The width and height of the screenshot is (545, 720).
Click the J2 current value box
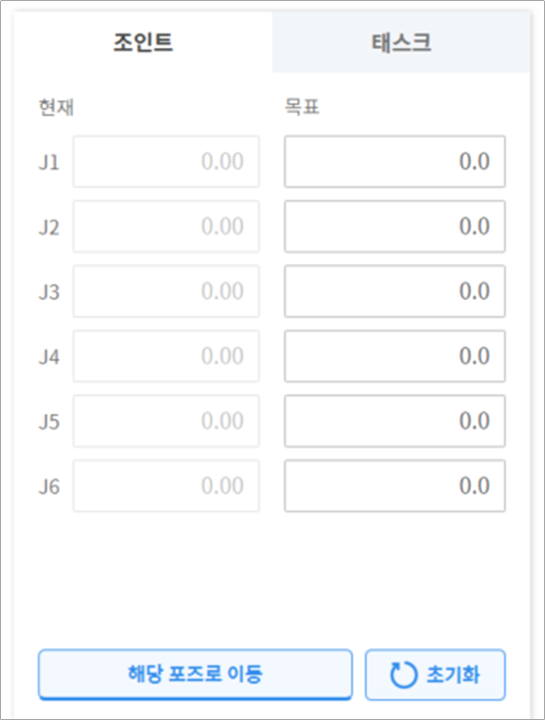(x=166, y=226)
